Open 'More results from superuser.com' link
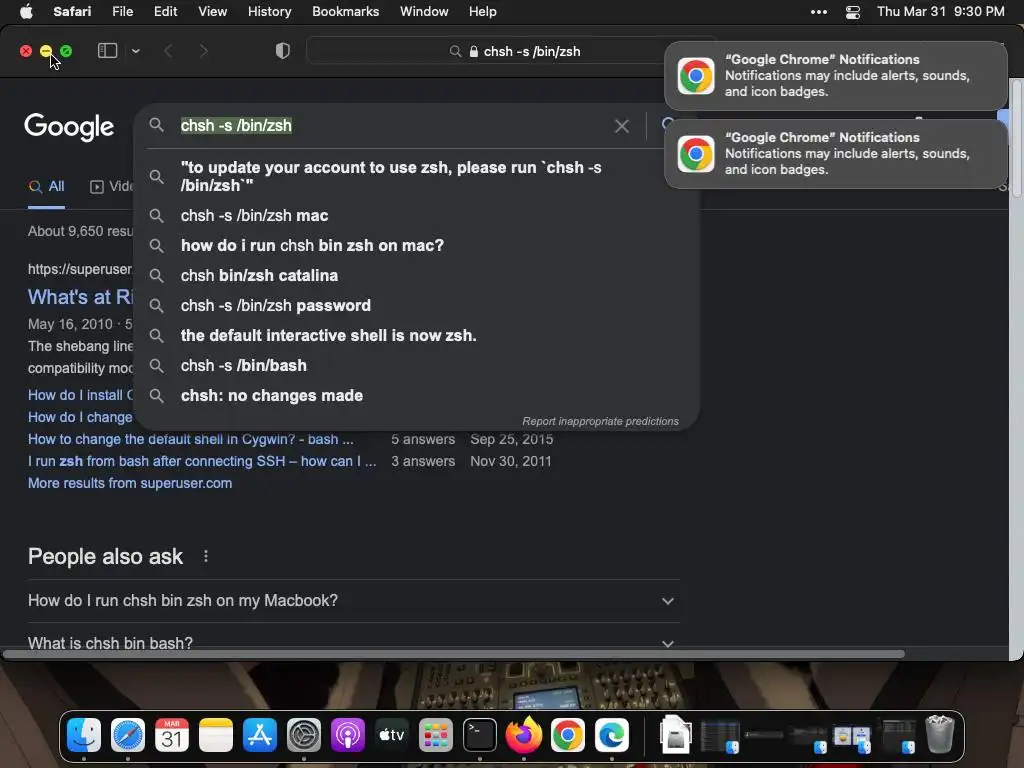 click(x=129, y=483)
